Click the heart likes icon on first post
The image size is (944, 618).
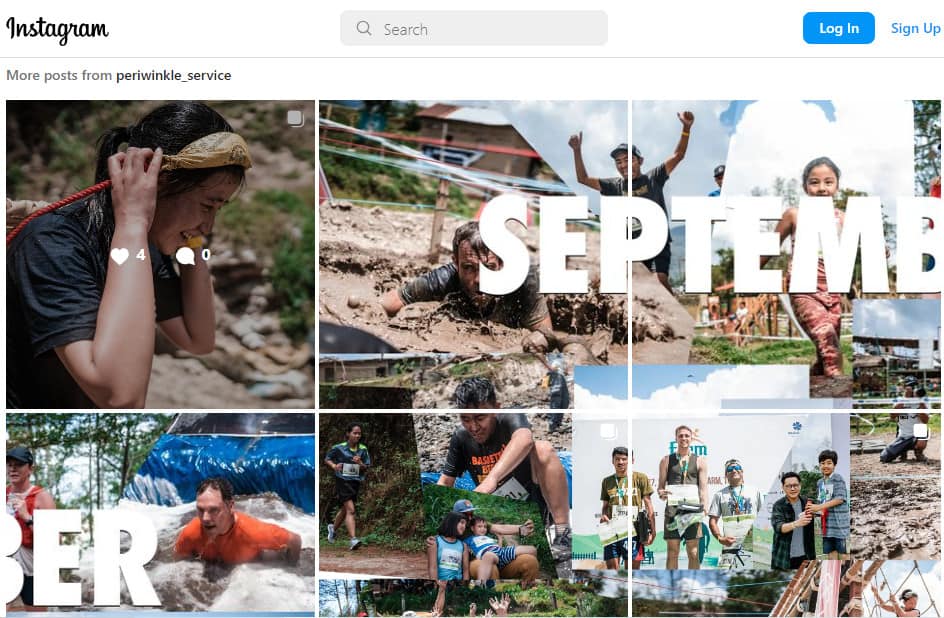click(x=120, y=256)
